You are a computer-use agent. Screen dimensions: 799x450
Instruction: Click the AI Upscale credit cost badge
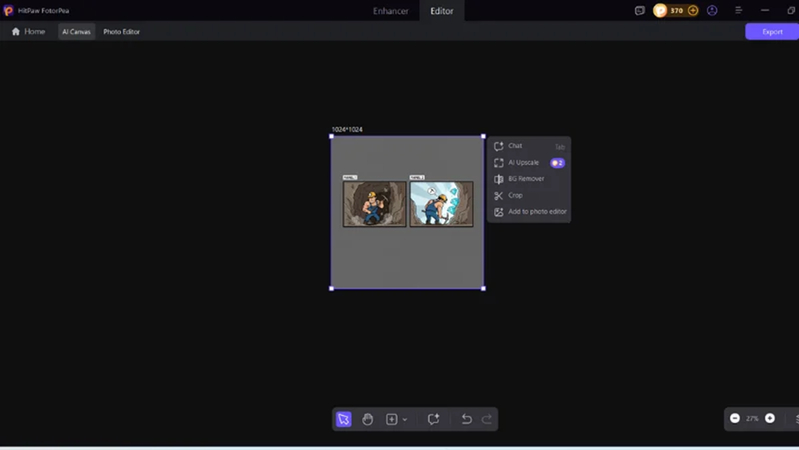(557, 163)
